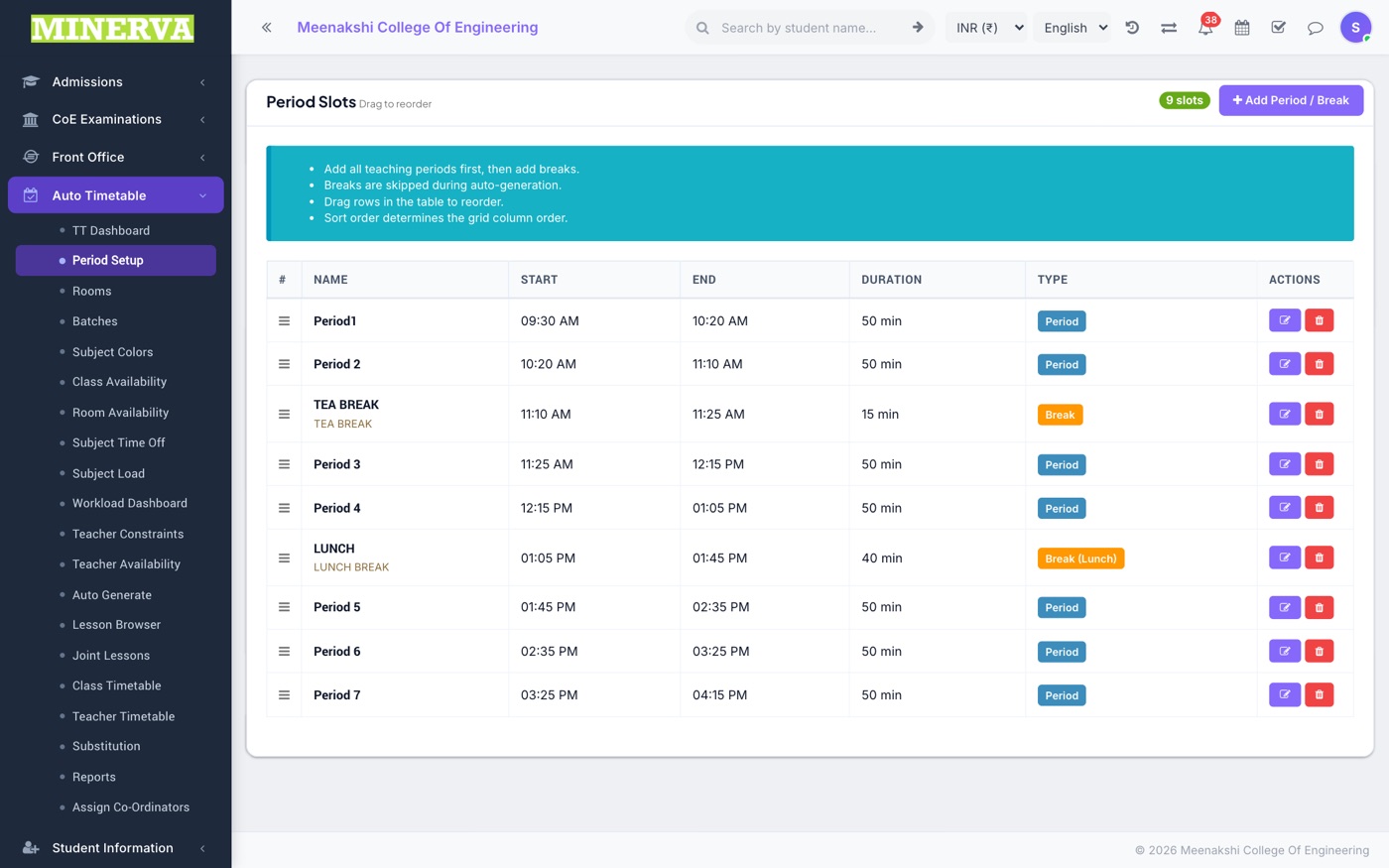
Task: Open the history clock icon in header
Action: [1132, 28]
